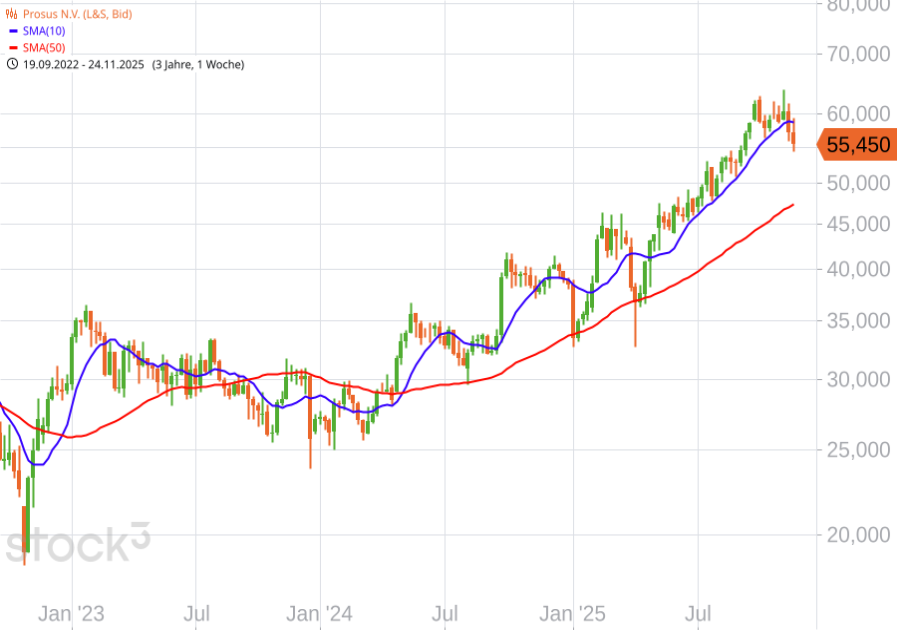Click the clock icon before the date range
Viewport: 897px width, 630px height.
12,64
